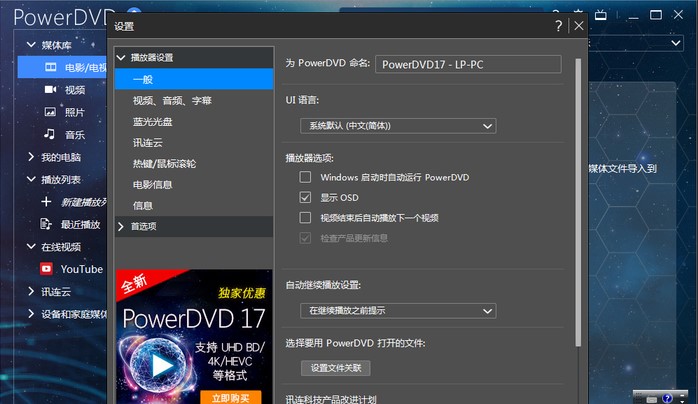Click the keyboard icon in language bar
Screen dimensions: 698x404
tap(651, 399)
